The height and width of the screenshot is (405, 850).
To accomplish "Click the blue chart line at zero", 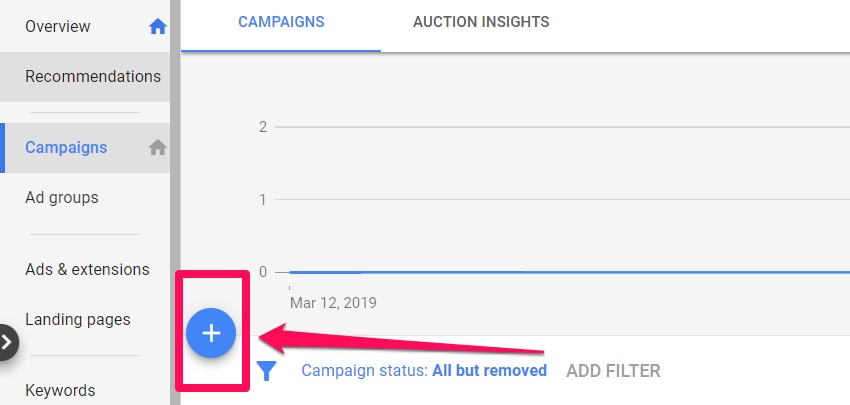I will (x=569, y=272).
